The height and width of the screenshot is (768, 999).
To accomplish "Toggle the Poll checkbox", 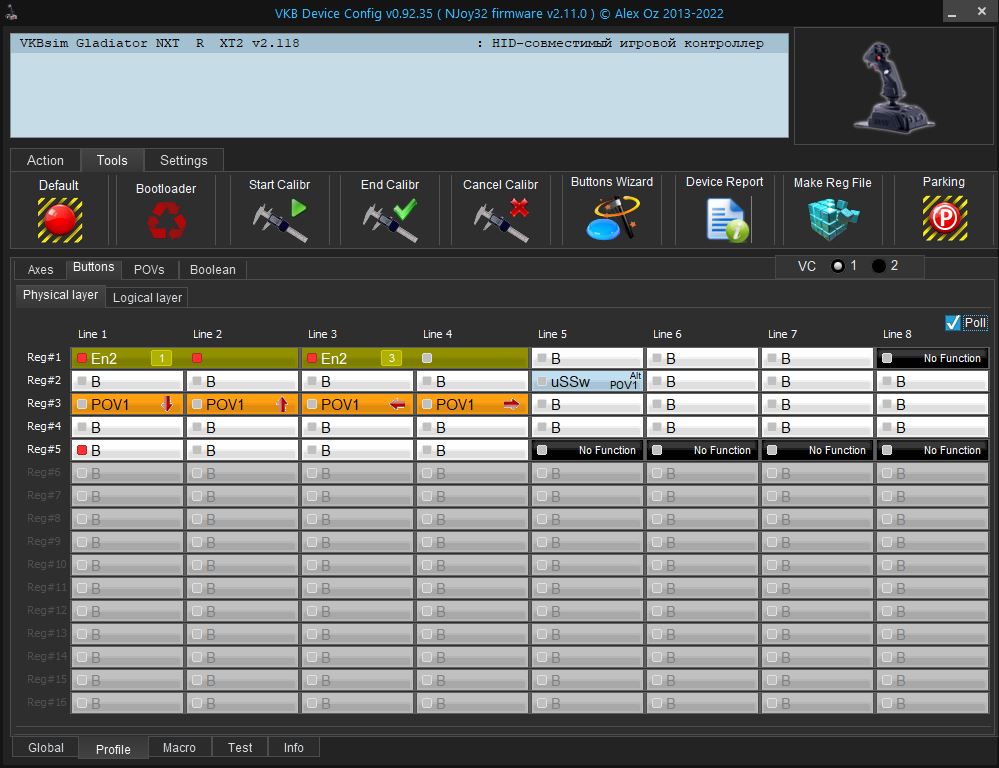I will (953, 322).
